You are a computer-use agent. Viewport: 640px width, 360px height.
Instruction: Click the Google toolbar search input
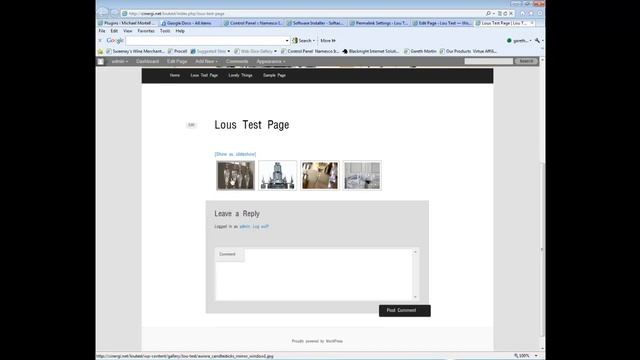click(x=205, y=40)
